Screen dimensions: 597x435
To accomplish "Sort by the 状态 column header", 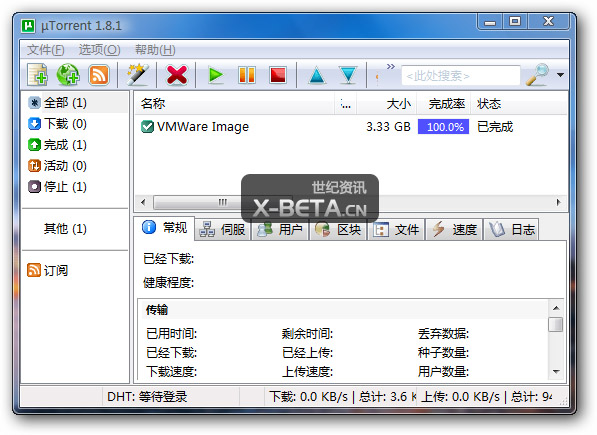I will 519,104.
